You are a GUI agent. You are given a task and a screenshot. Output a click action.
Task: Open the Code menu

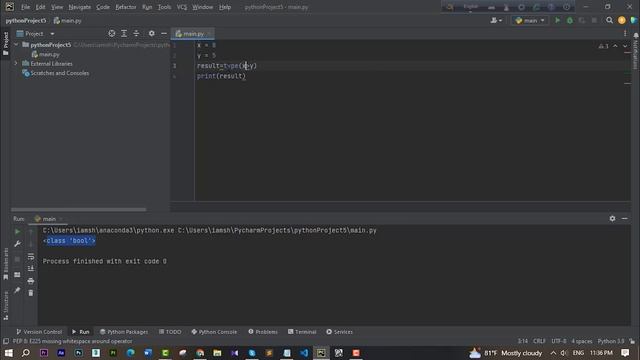coord(103,7)
